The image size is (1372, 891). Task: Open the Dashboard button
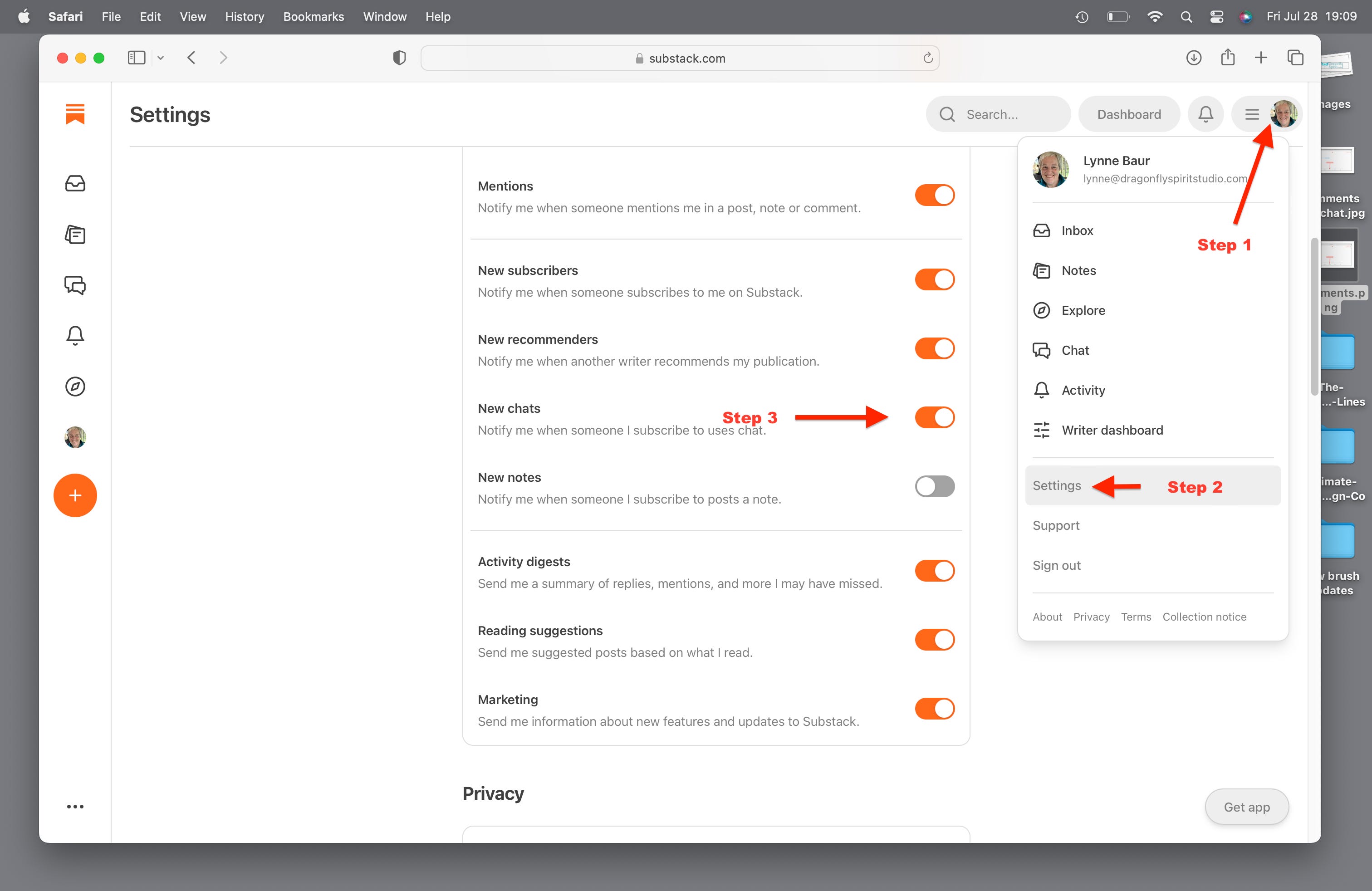(x=1129, y=113)
